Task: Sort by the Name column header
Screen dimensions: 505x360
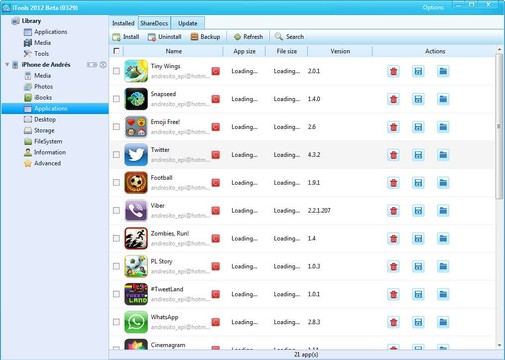Action: (x=173, y=51)
